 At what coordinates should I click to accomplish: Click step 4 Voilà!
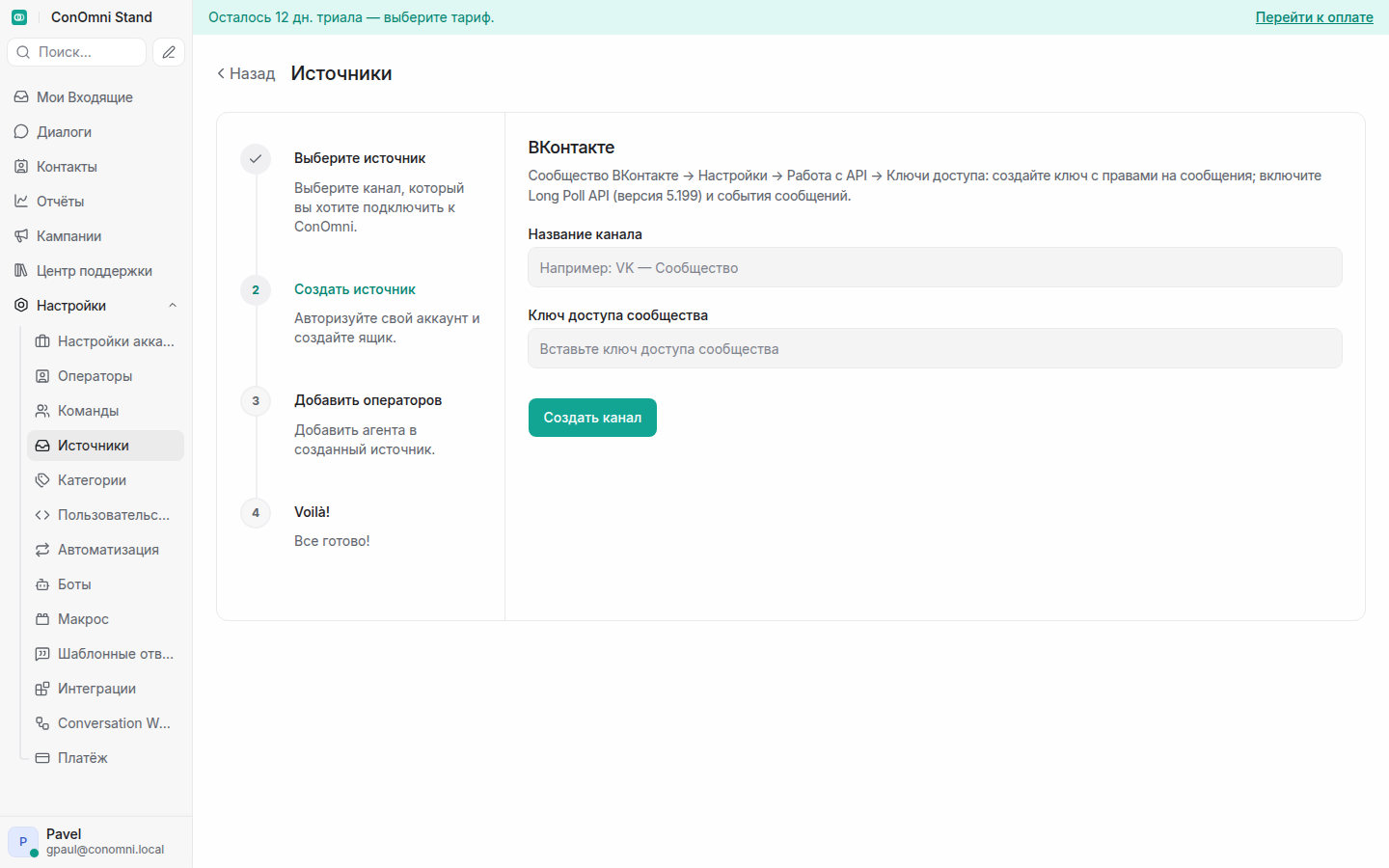(x=312, y=512)
